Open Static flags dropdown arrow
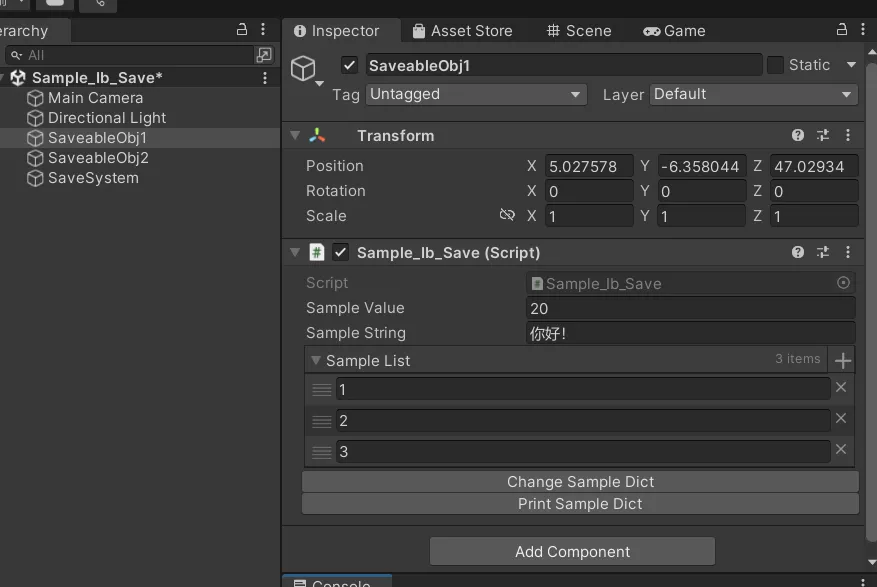Viewport: 877px width, 587px height. point(851,65)
